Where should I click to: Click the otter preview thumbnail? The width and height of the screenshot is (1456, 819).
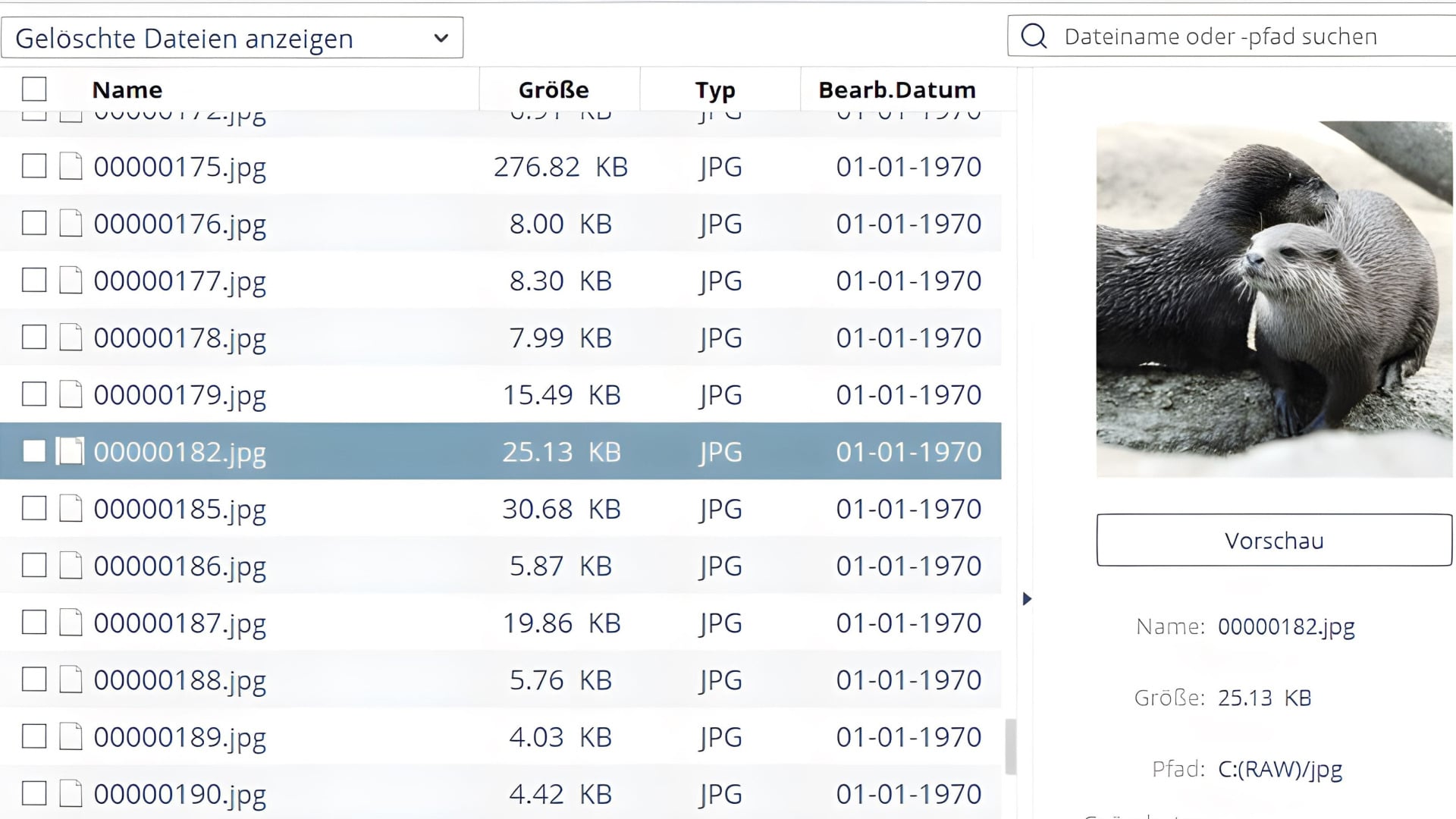[x=1274, y=300]
